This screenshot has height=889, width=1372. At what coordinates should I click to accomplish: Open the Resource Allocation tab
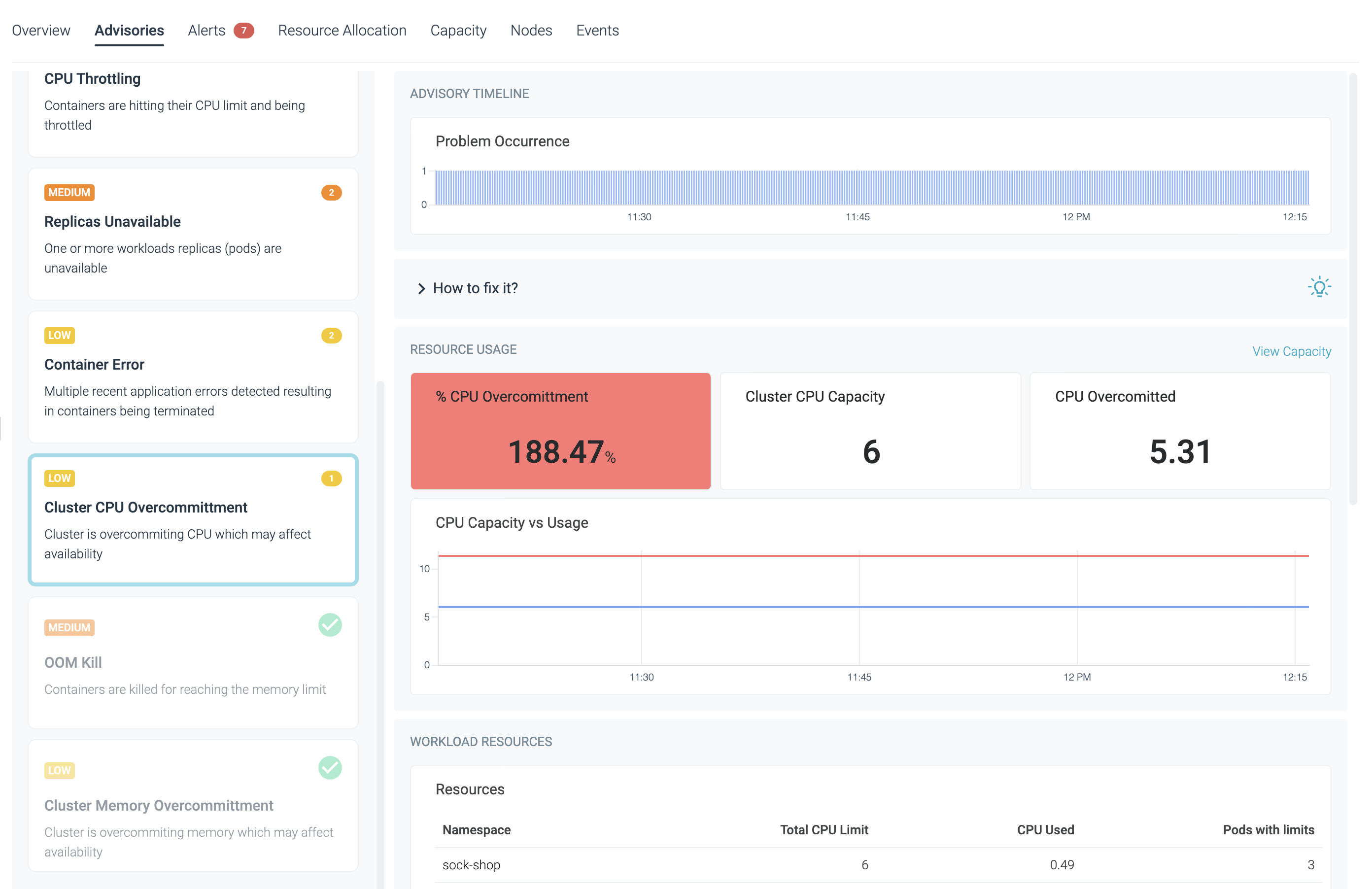(342, 31)
